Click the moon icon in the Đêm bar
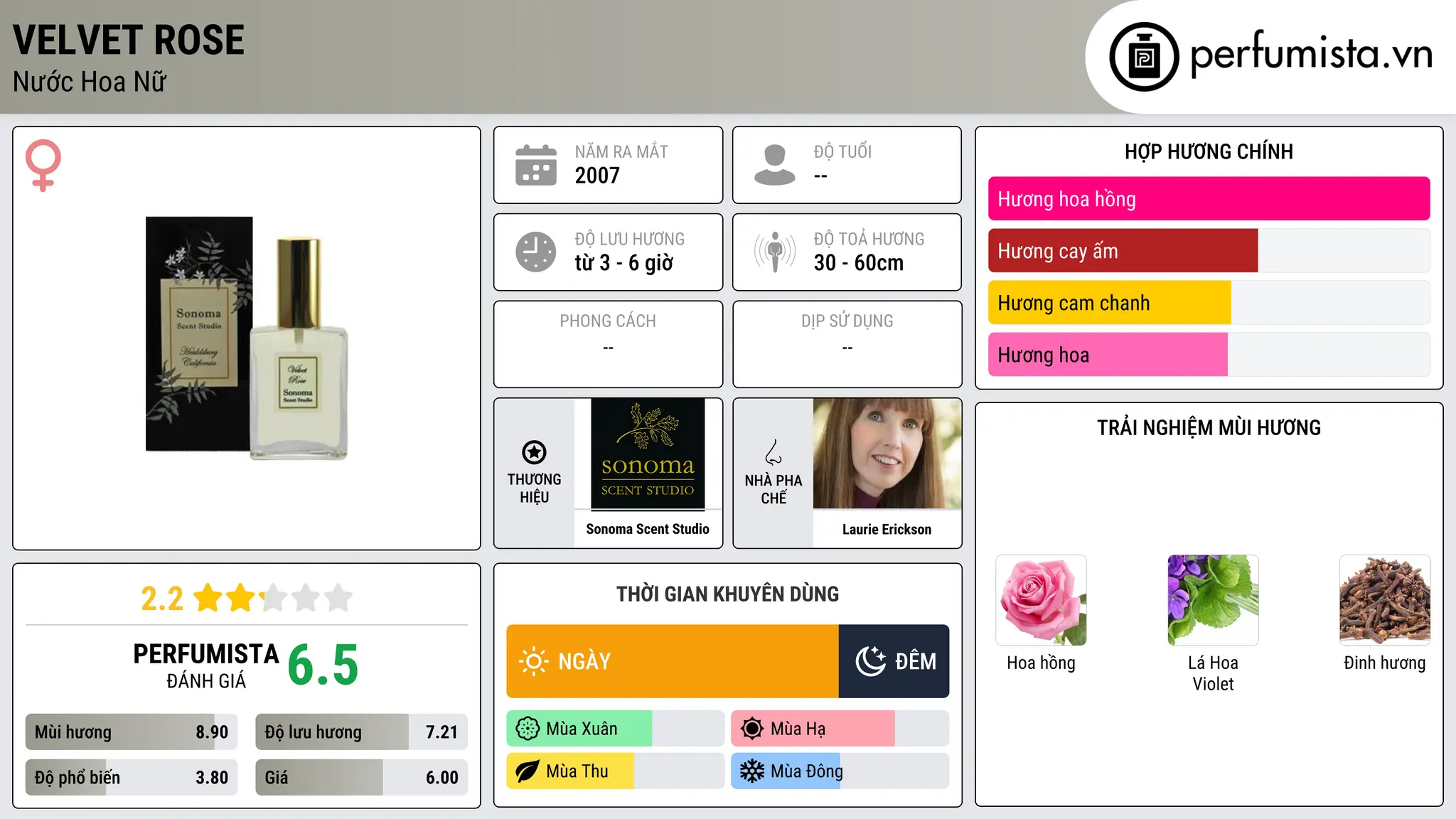This screenshot has height=819, width=1456. [871, 661]
